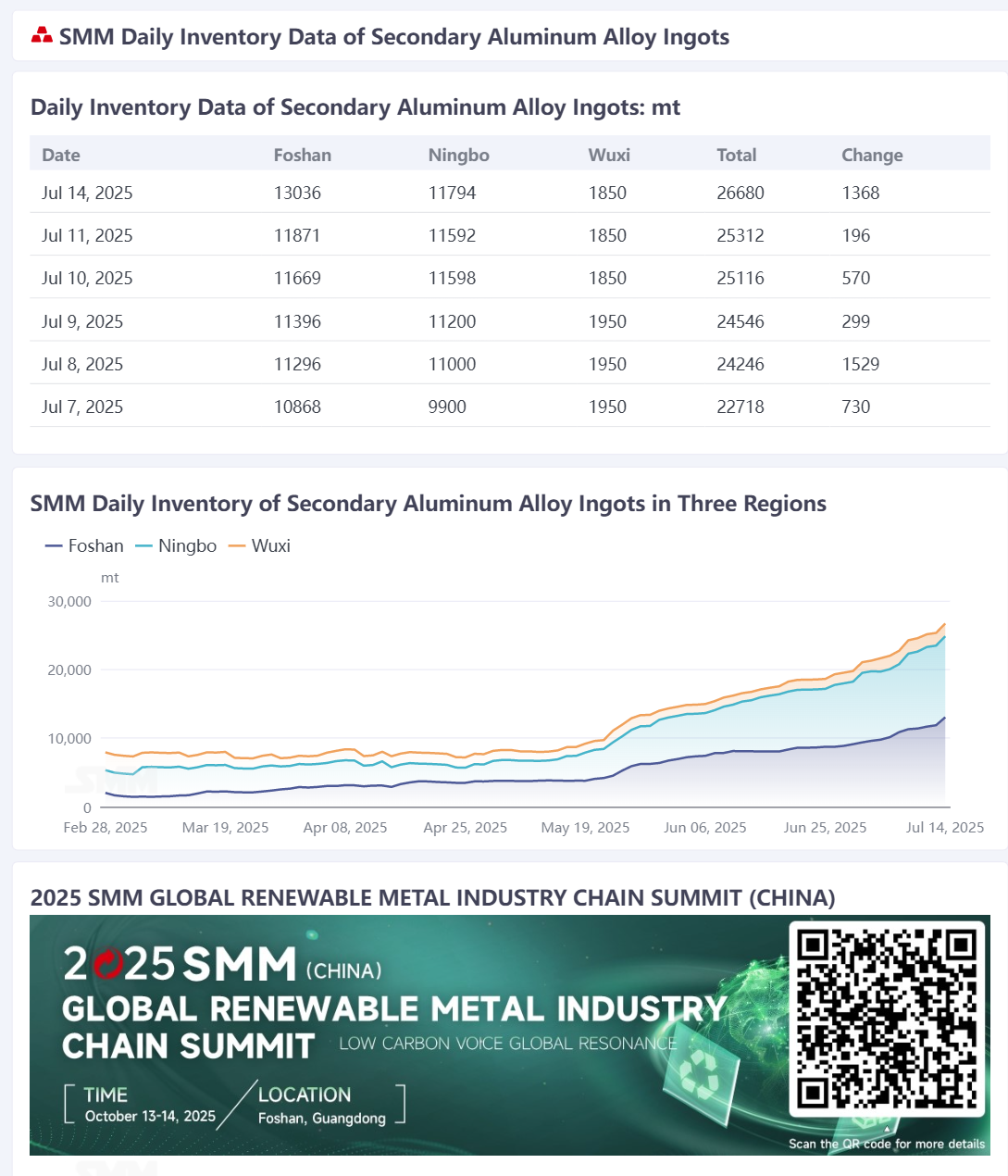This screenshot has width=1008, height=1176.
Task: Click the Date column header
Action: pos(61,155)
